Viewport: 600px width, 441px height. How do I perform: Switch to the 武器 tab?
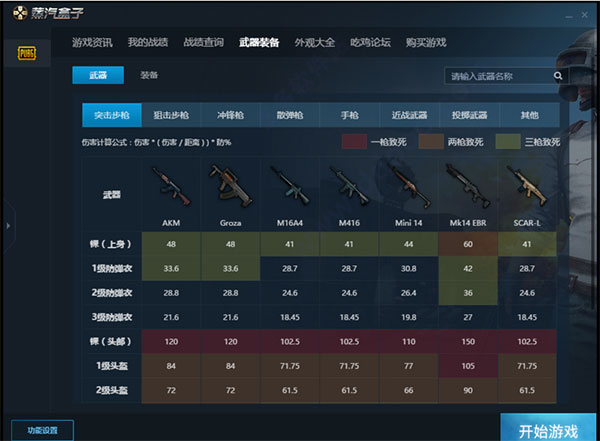tap(98, 75)
